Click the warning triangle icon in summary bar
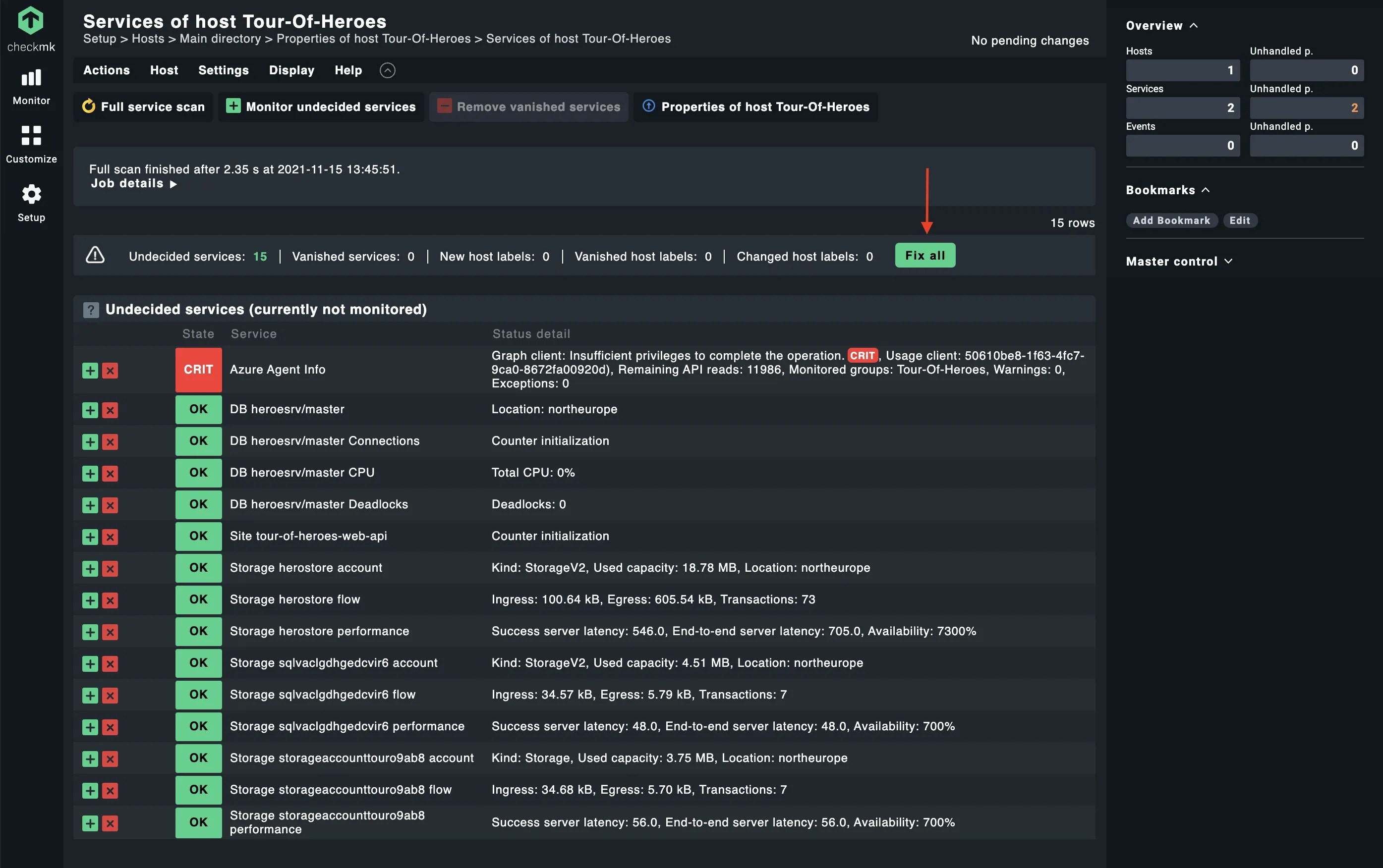This screenshot has width=1383, height=868. [x=95, y=255]
